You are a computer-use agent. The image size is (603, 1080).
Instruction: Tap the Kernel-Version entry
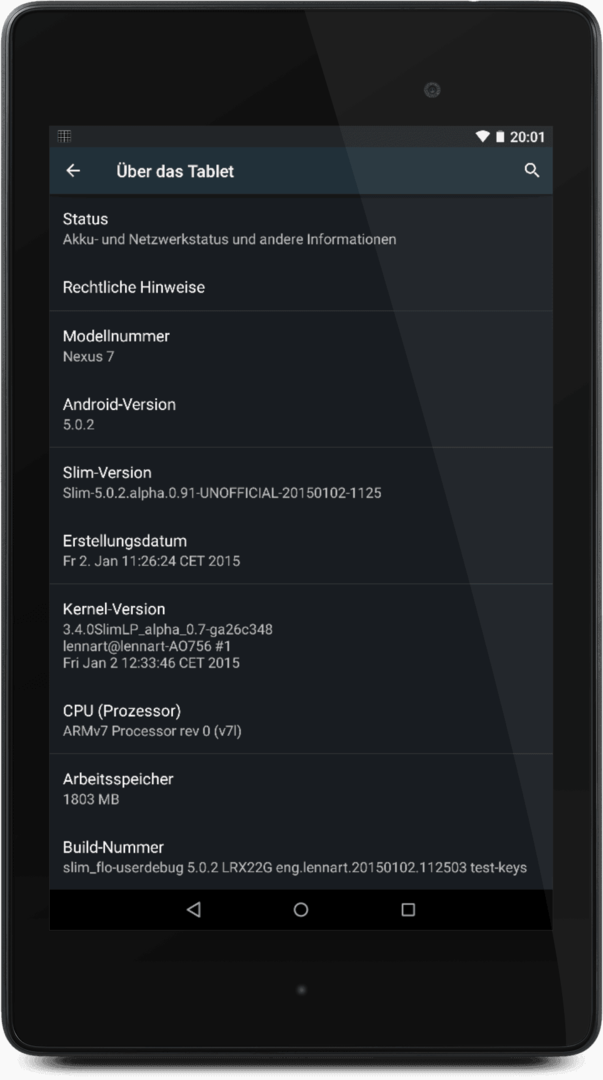tap(301, 635)
